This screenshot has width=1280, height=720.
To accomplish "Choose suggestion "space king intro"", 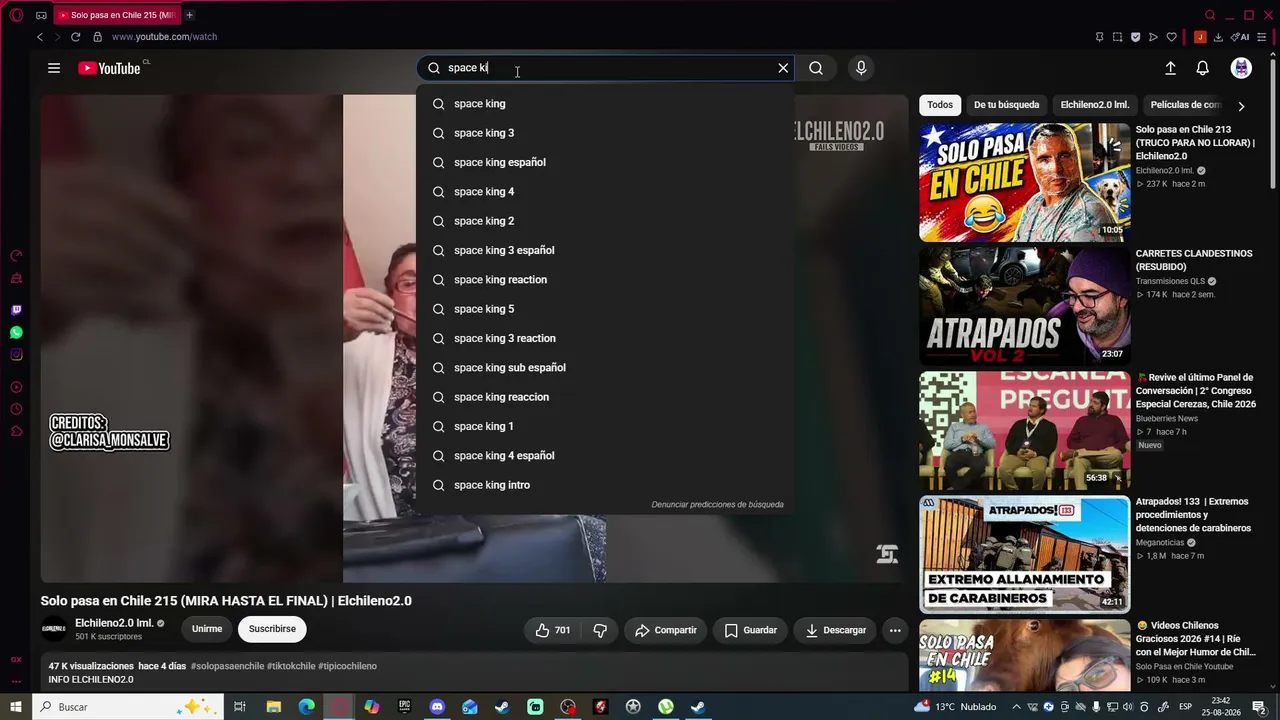I will 605,485.
